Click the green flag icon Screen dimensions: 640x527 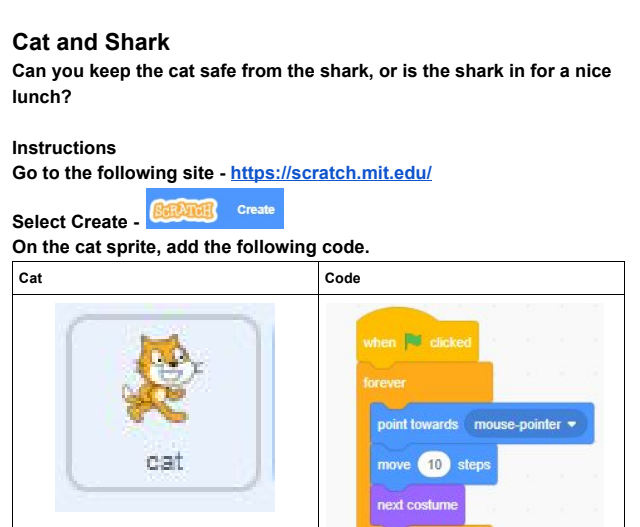click(x=413, y=342)
